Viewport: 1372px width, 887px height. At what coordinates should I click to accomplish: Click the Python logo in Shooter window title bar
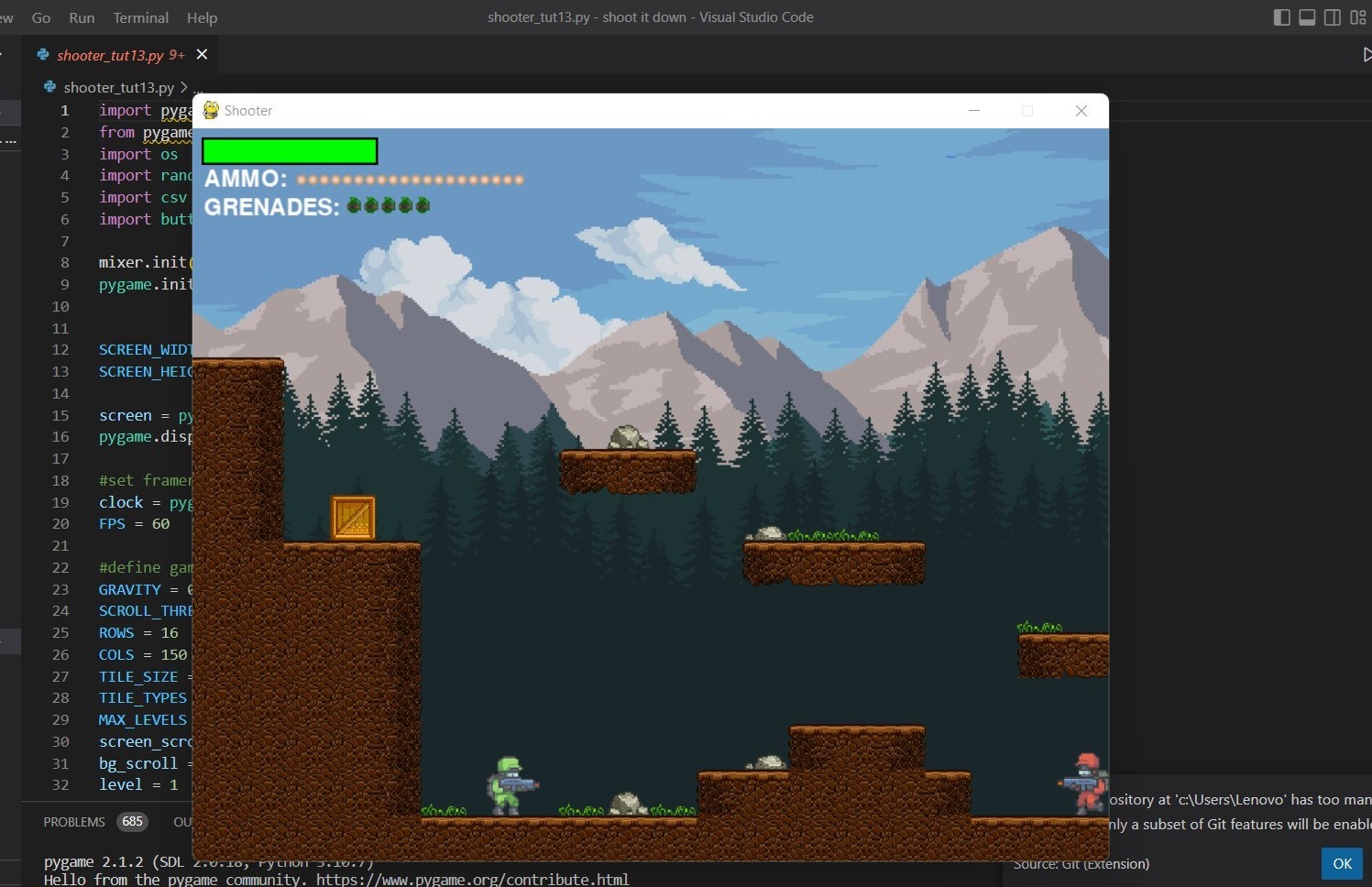pos(210,110)
